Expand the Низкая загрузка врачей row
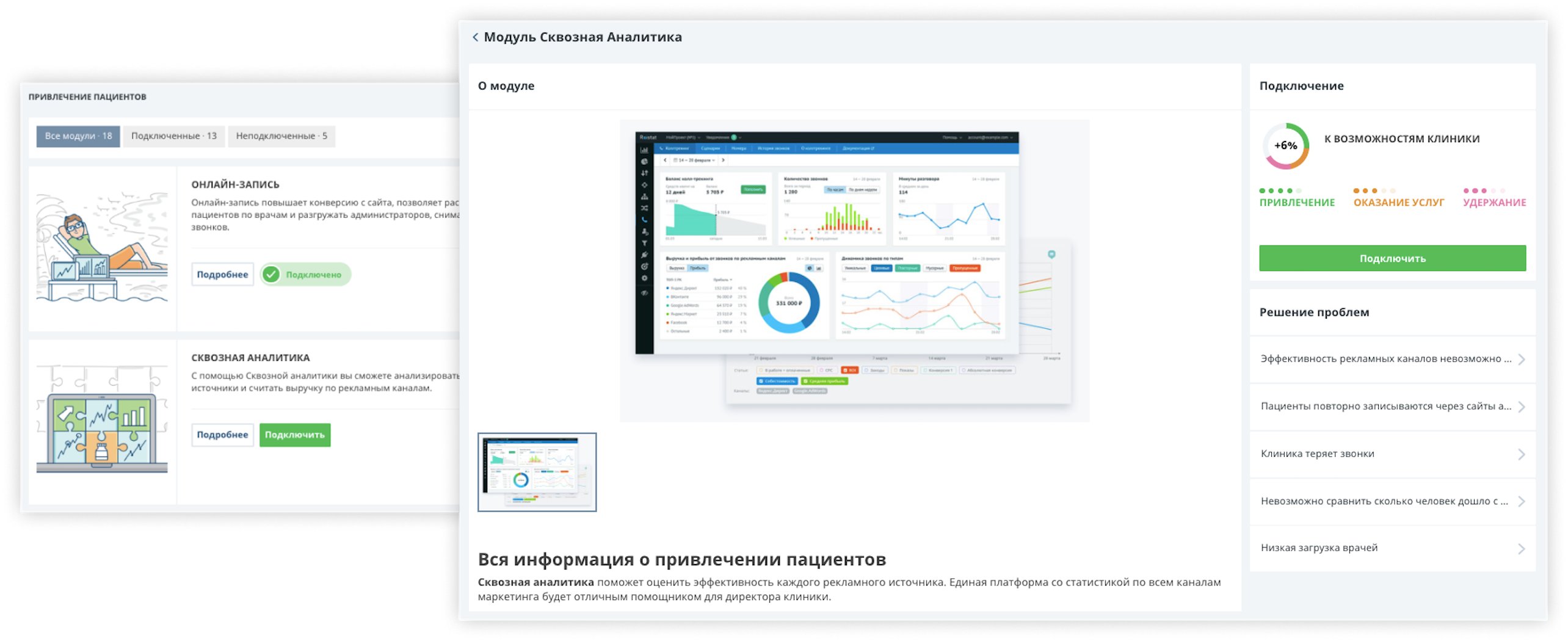Image resolution: width=1568 pixels, height=641 pixels. [1392, 548]
